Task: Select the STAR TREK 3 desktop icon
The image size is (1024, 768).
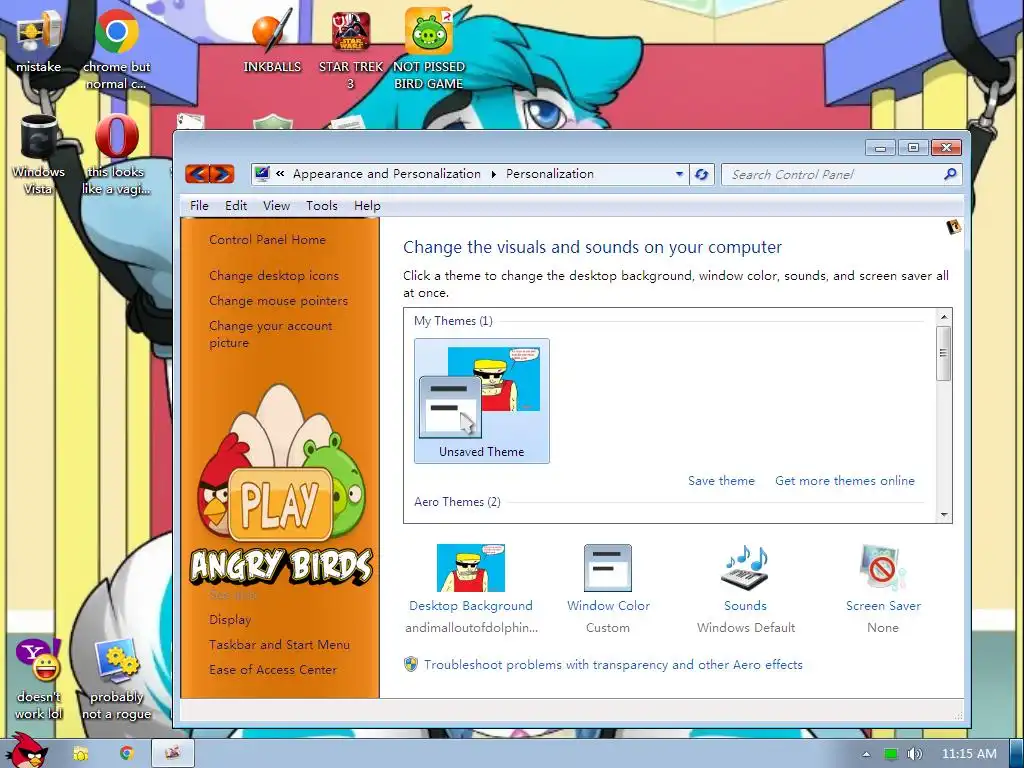Action: coord(351,49)
